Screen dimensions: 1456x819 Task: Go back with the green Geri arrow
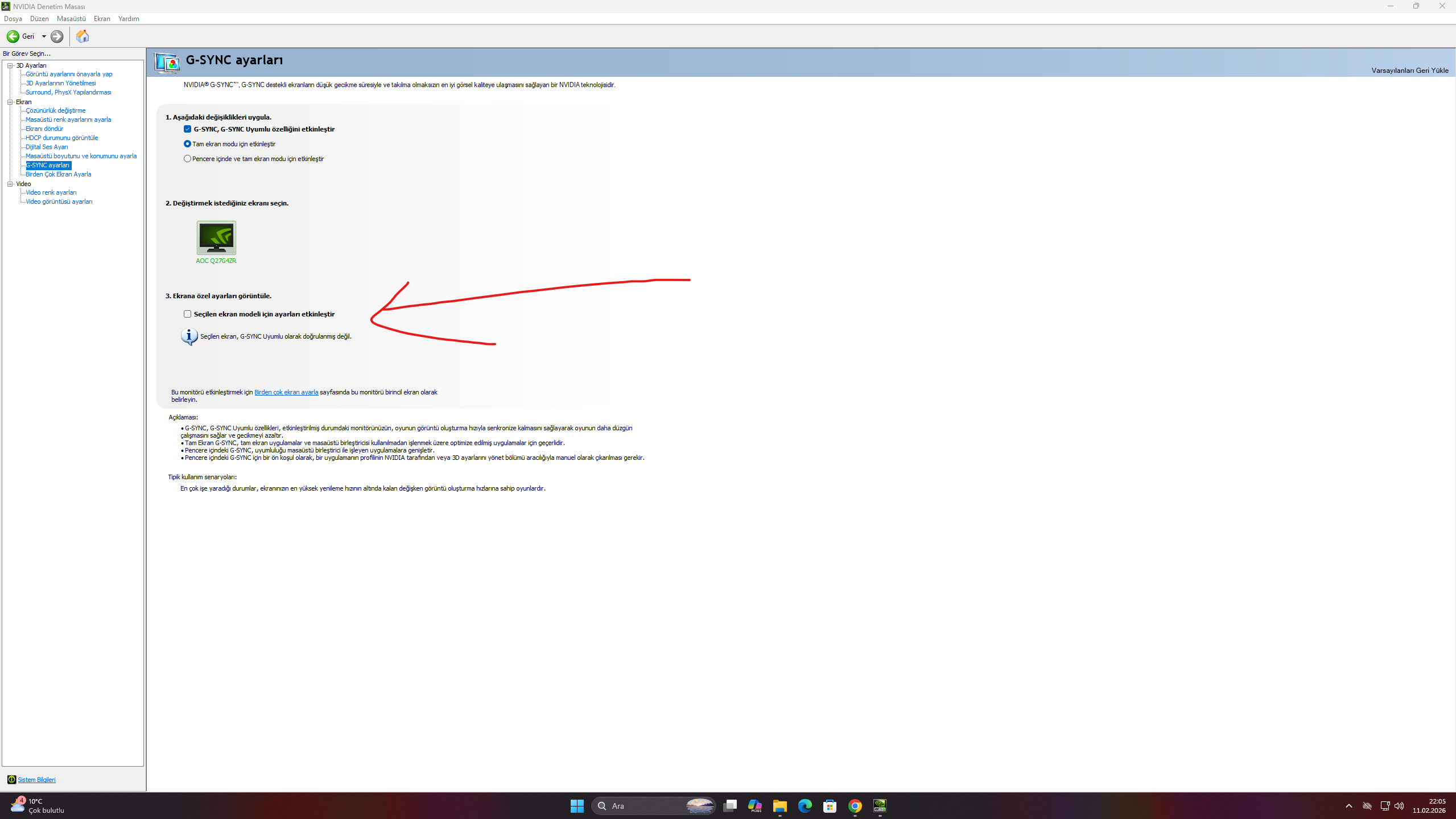pos(13,36)
